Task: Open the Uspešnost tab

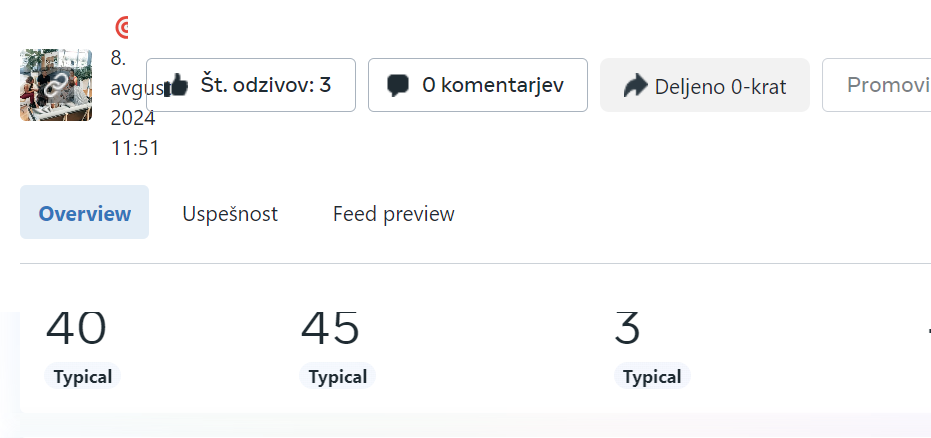Action: tap(230, 214)
